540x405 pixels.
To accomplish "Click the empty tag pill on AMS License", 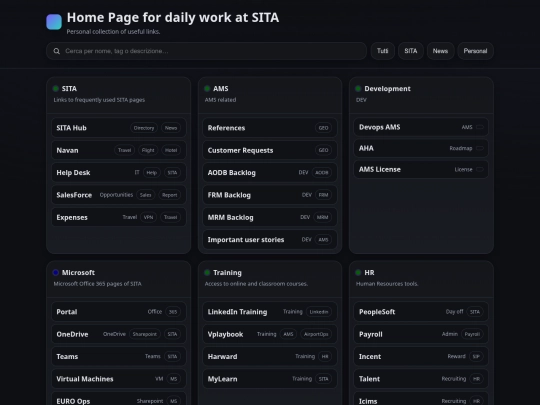I will [480, 169].
